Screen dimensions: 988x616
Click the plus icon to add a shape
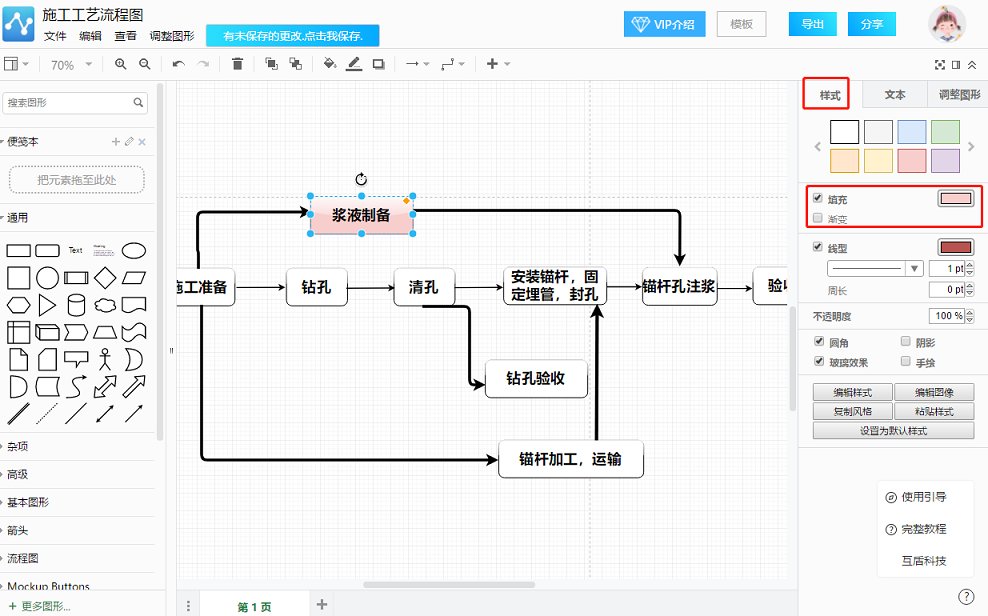489,64
